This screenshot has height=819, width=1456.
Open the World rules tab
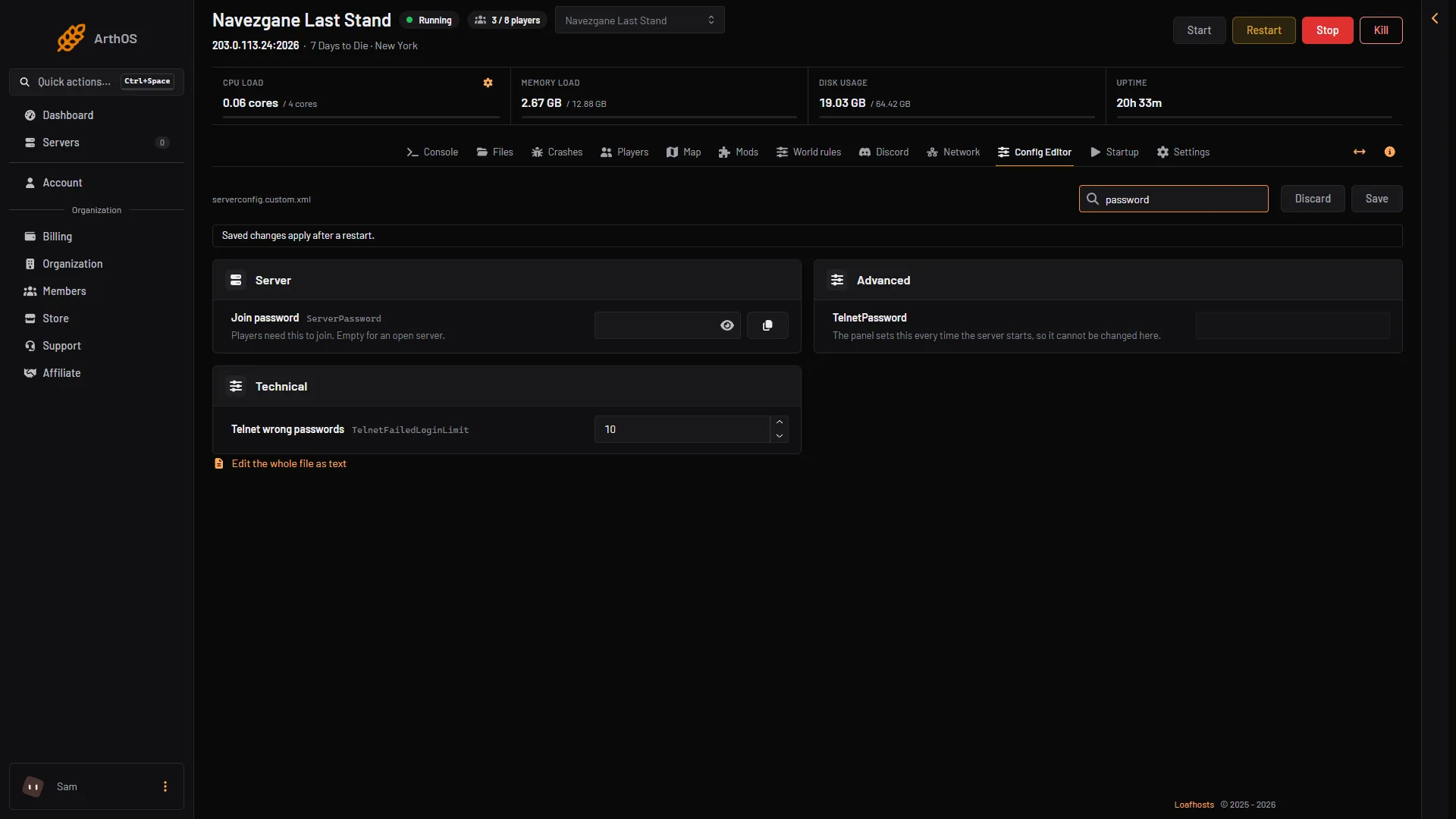[x=808, y=152]
